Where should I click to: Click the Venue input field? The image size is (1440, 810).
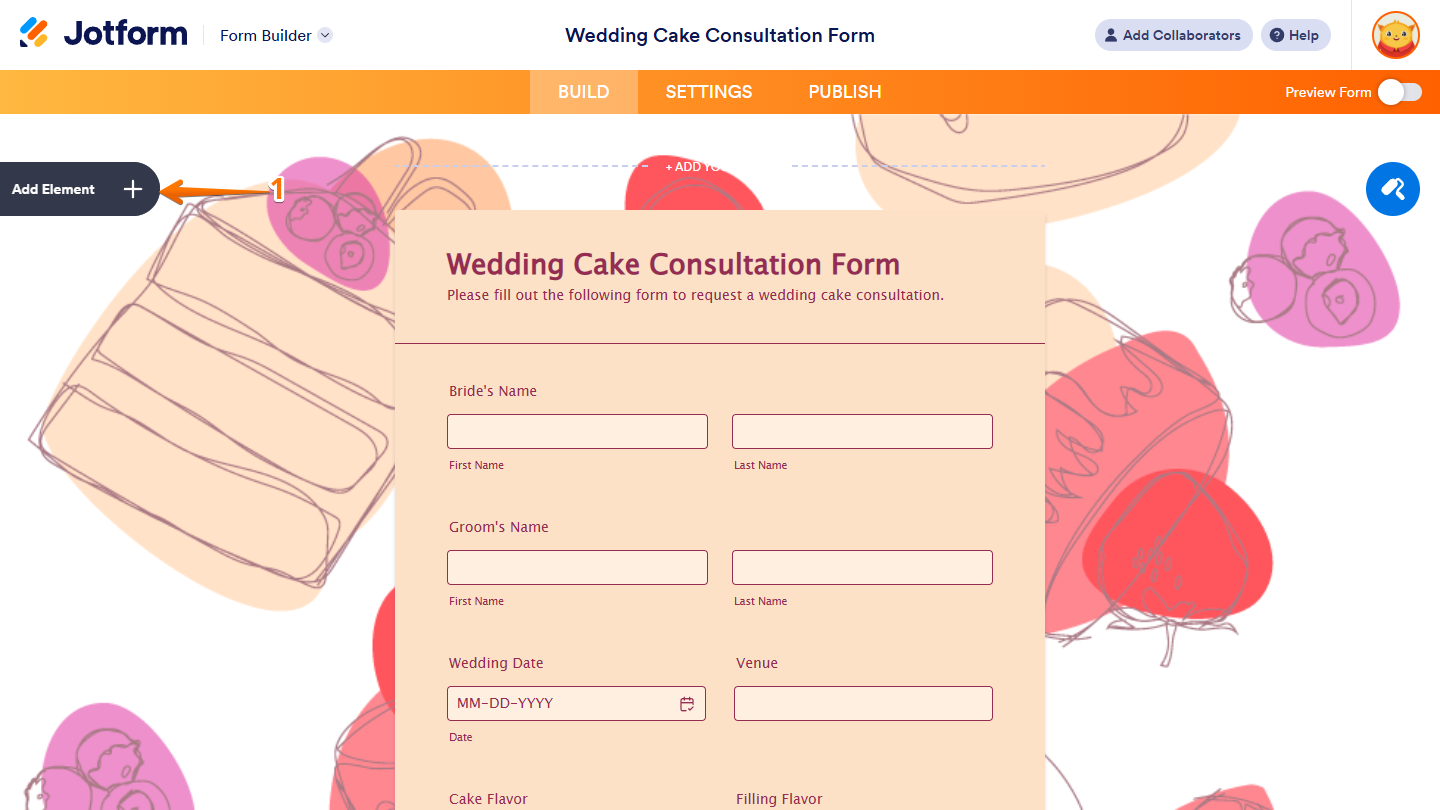(x=862, y=703)
